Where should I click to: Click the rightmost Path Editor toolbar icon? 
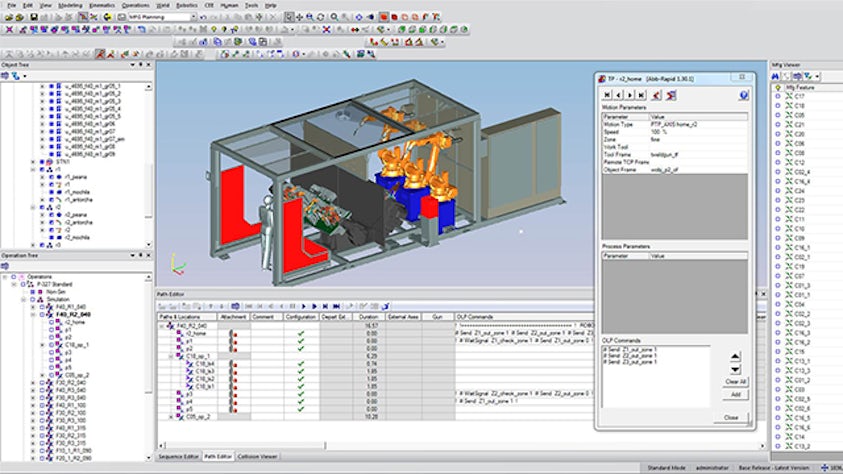385,306
